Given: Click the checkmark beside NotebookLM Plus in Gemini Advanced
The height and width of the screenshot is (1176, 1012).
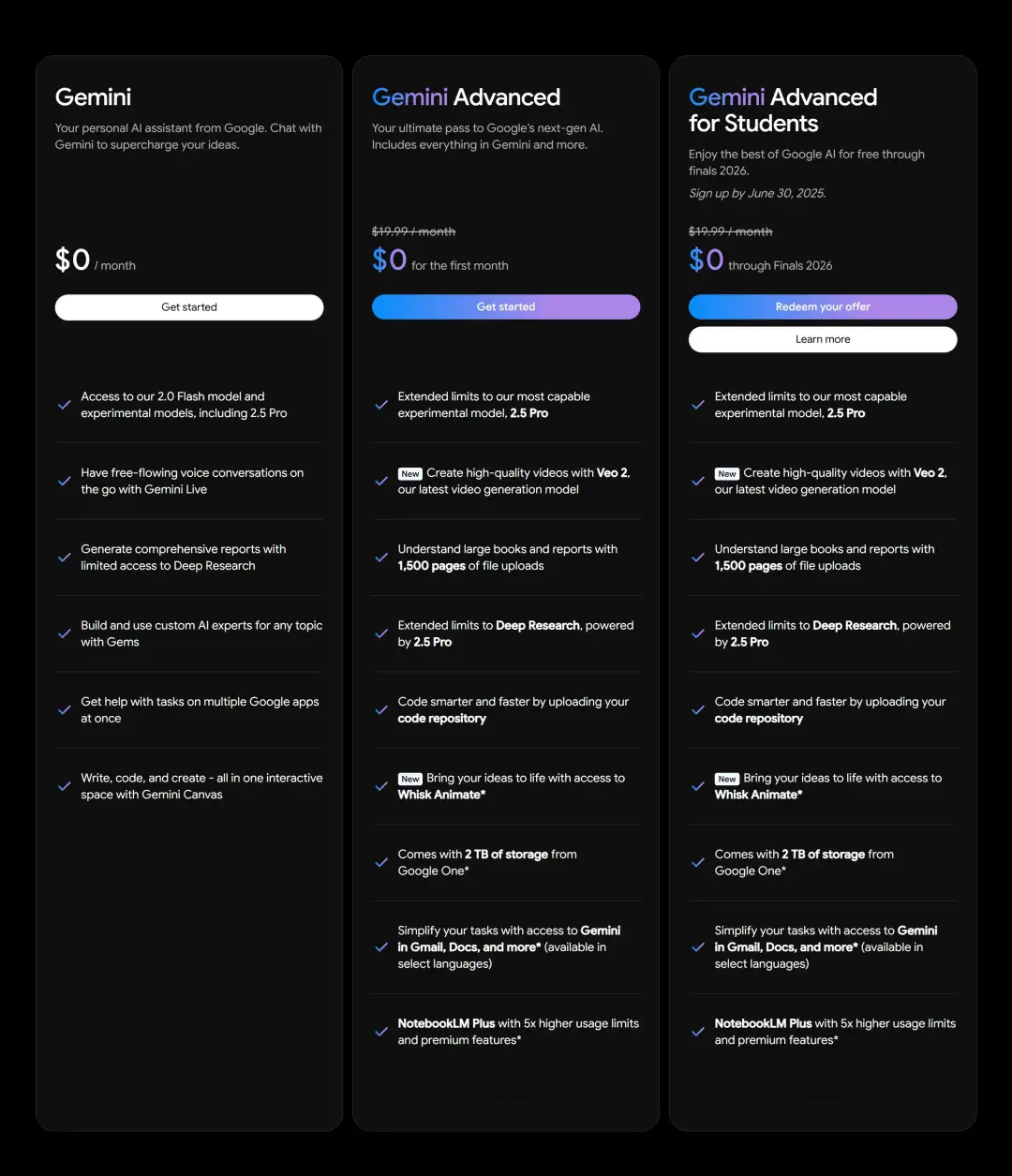Looking at the screenshot, I should 381,1032.
